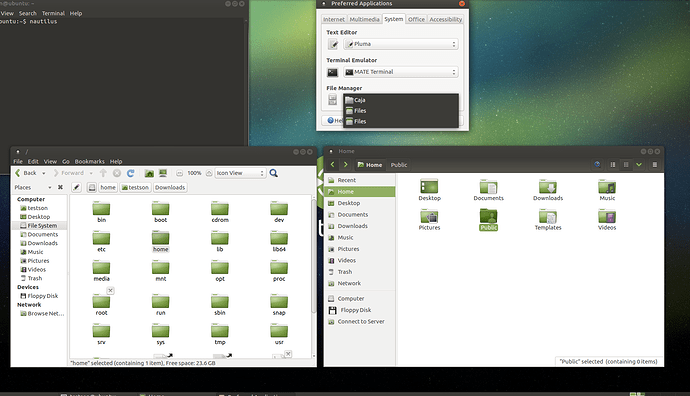Image resolution: width=690 pixels, height=396 pixels.
Task: Open Documents folder in Files window
Action: point(488,190)
